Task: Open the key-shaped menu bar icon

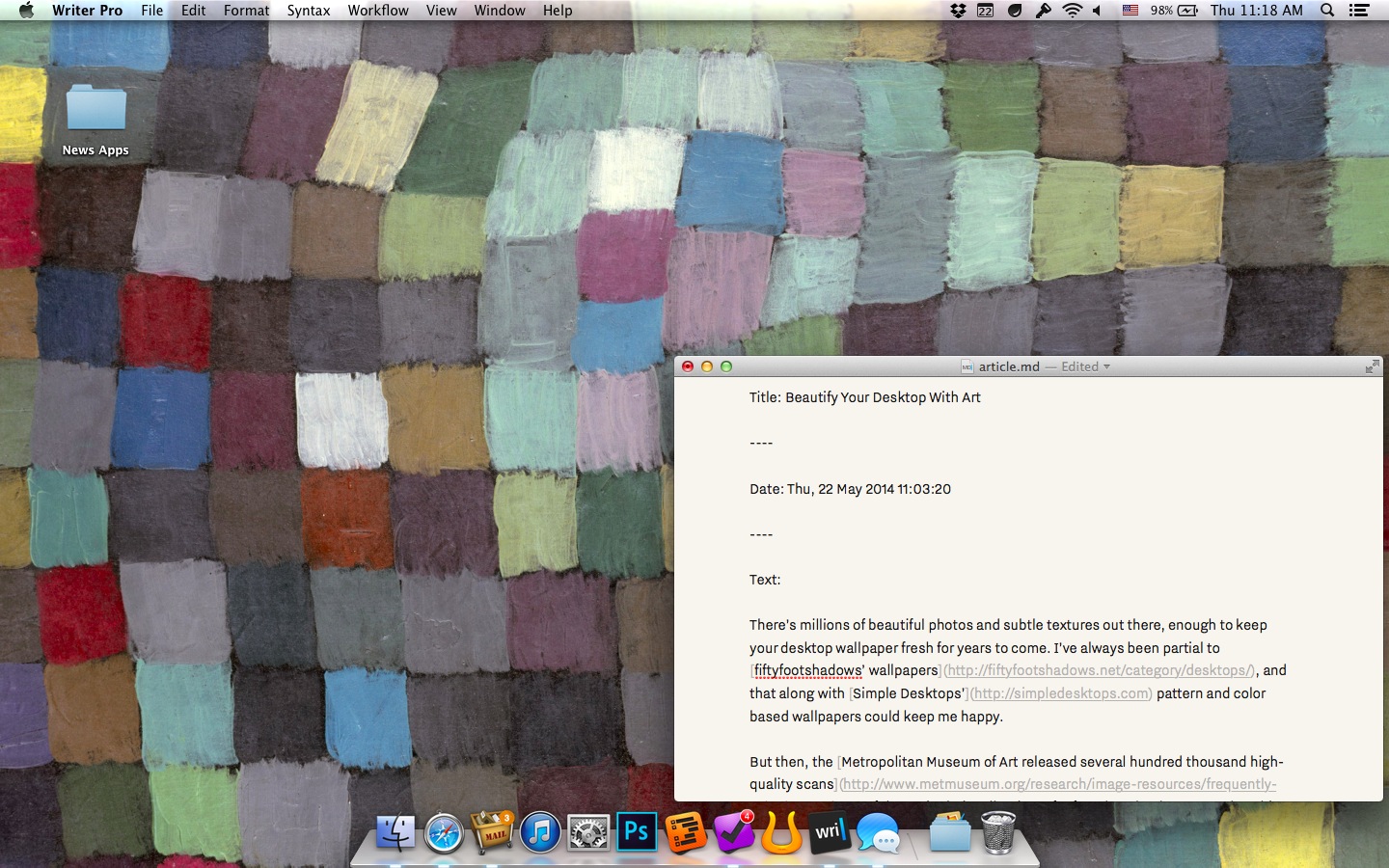Action: 1043,11
